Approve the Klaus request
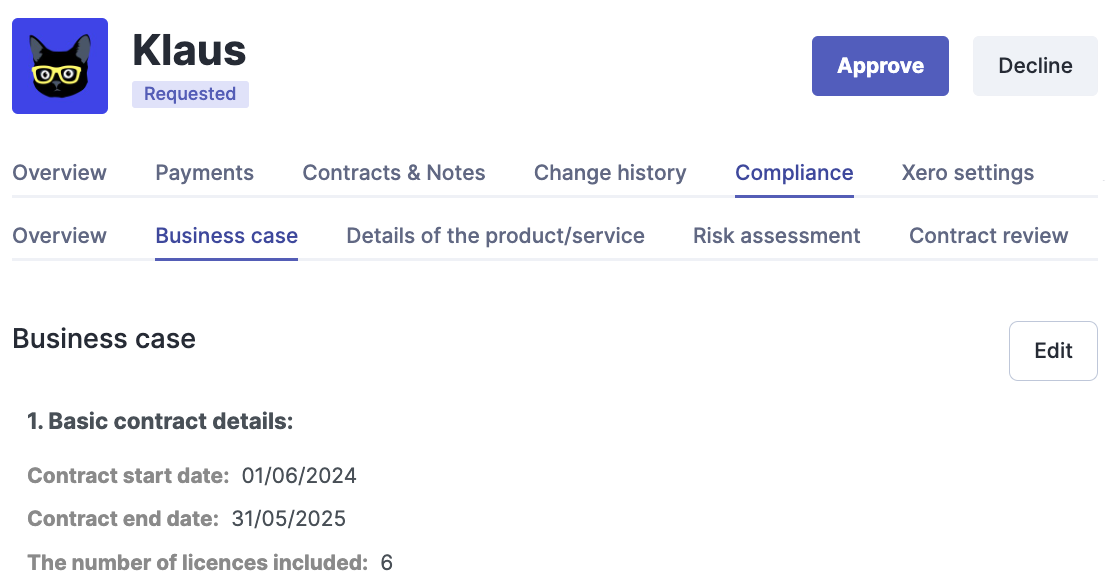Screen dimensions: 1111x587 (880, 66)
